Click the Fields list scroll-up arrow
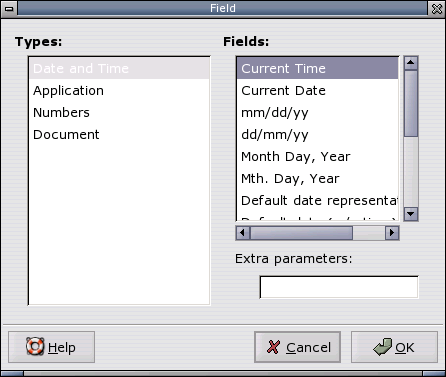 coord(411,63)
